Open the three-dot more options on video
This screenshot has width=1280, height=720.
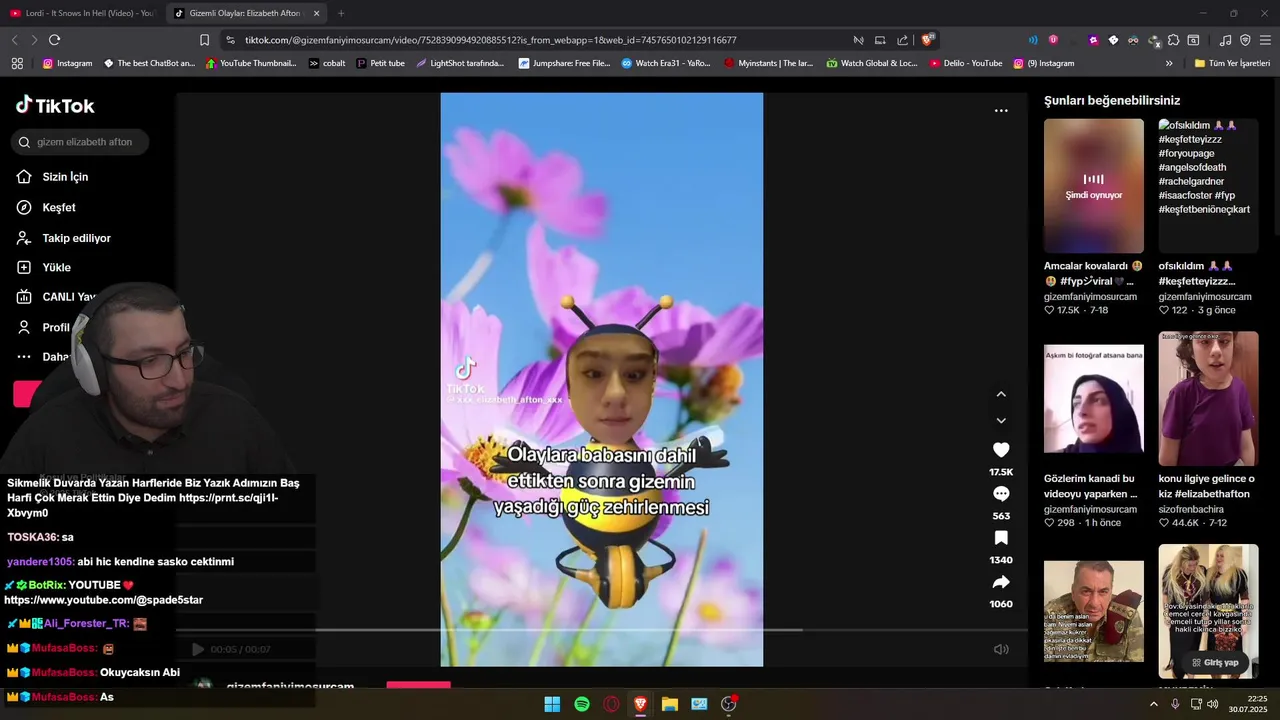click(x=1001, y=111)
